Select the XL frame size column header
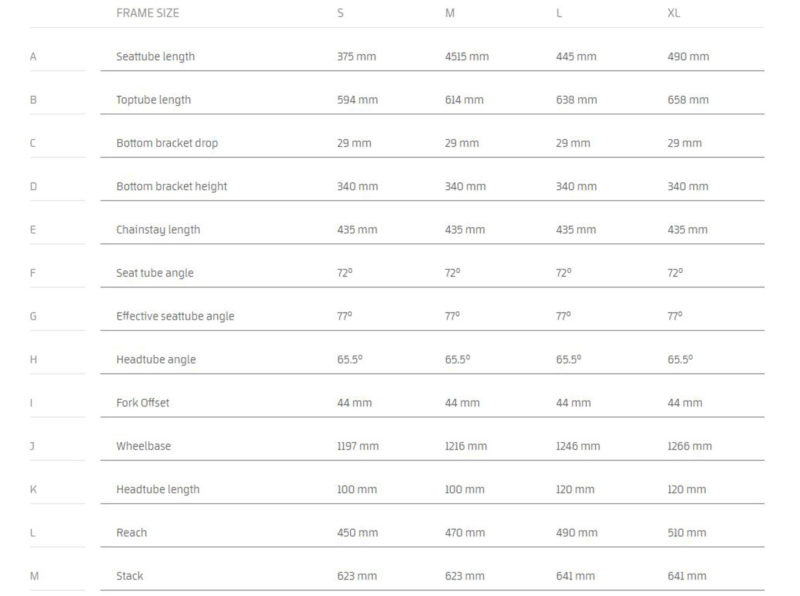Image resolution: width=800 pixels, height=596 pixels. (674, 14)
